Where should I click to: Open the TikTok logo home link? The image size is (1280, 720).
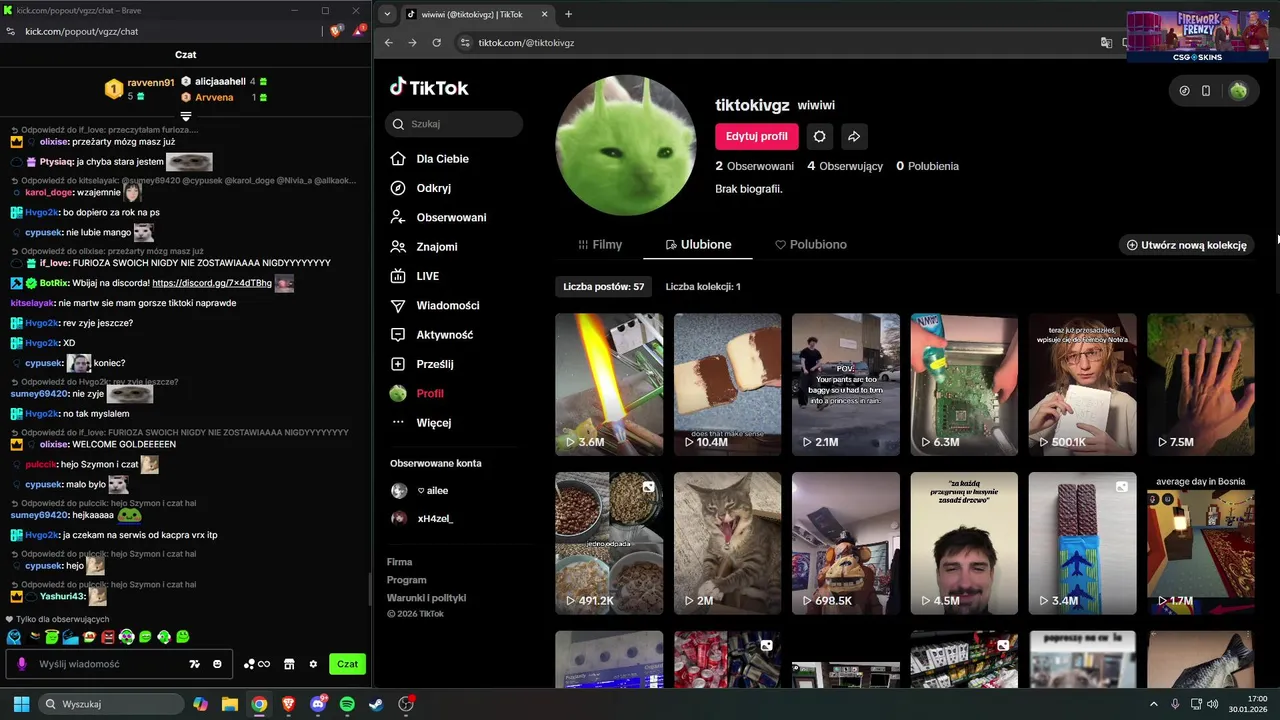click(x=429, y=87)
